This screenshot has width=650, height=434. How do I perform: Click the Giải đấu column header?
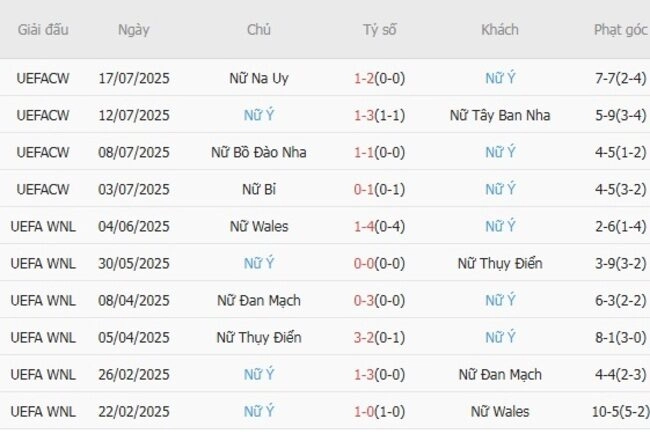43,29
